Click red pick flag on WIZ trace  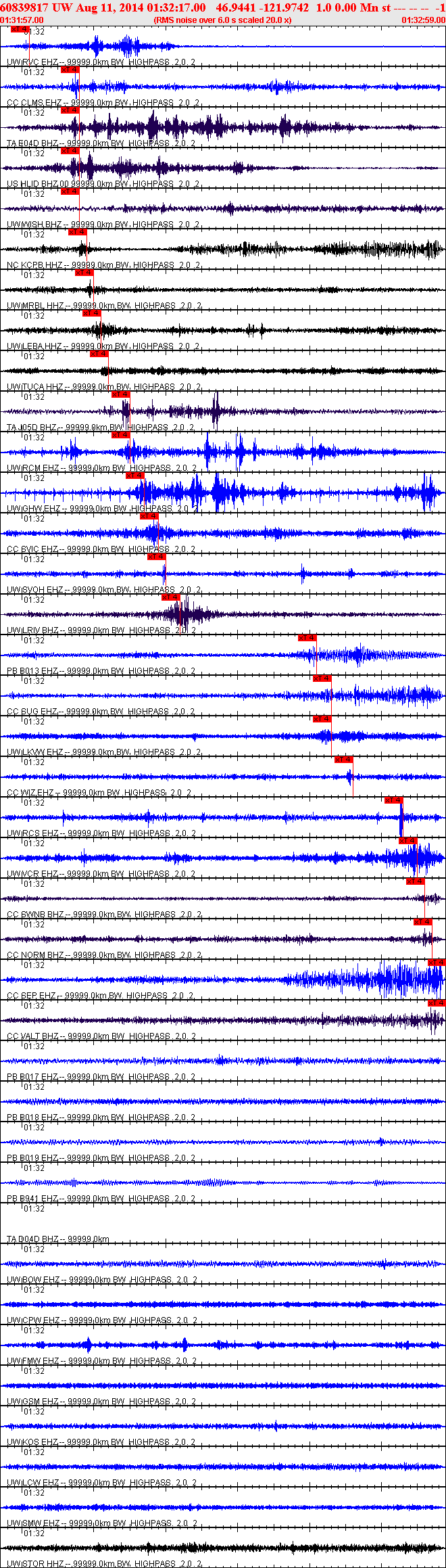(344, 760)
